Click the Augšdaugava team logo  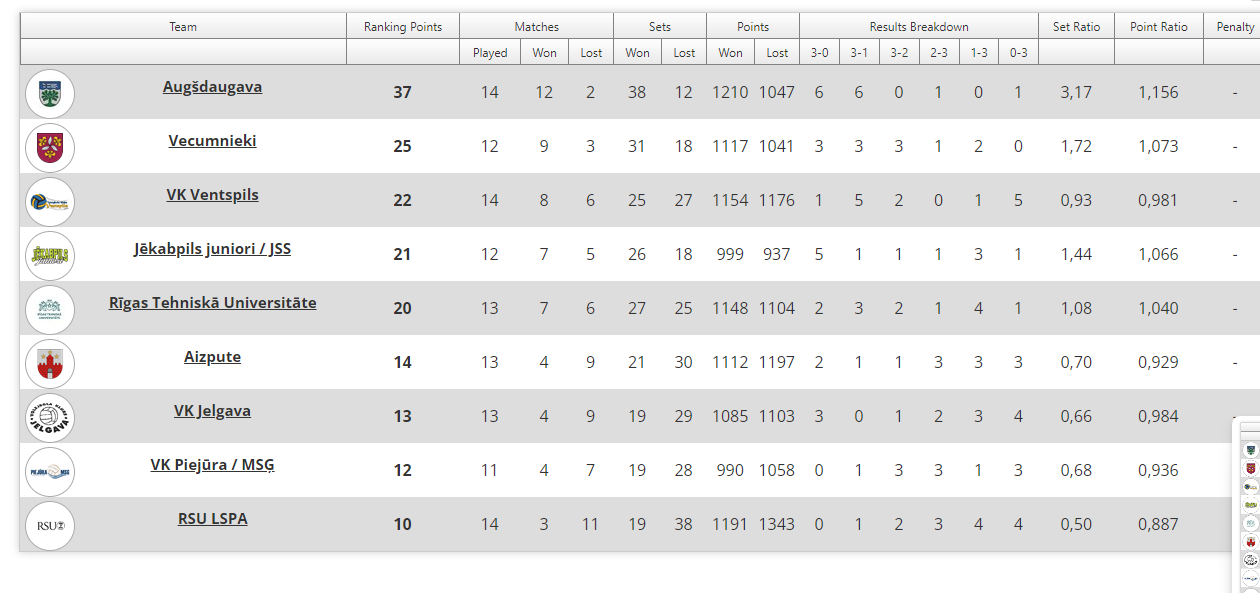[x=50, y=93]
